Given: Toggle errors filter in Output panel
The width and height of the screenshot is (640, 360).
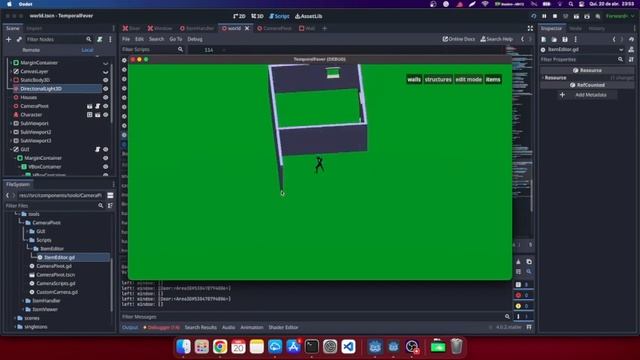Looking at the screenshot, I should click(x=522, y=295).
